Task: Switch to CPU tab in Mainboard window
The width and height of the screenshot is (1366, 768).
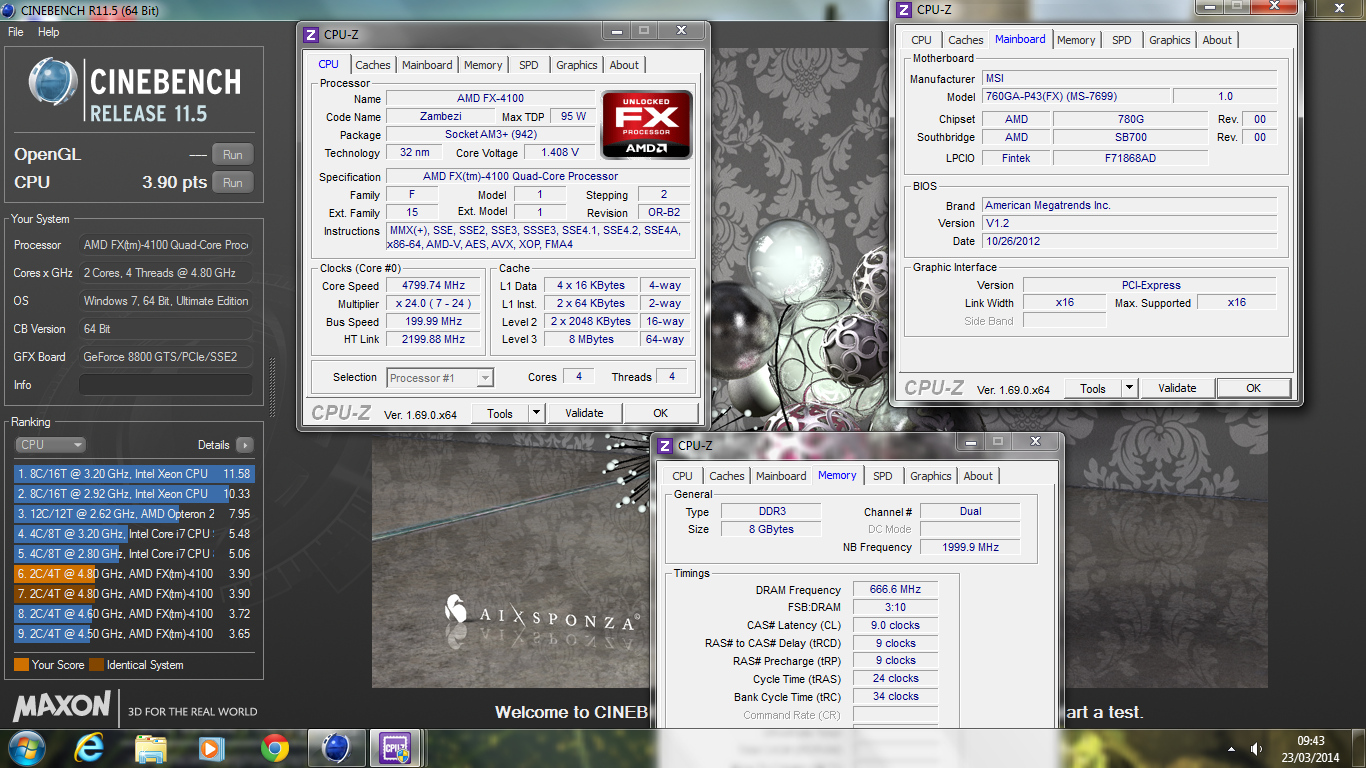Action: pyautogui.click(x=921, y=40)
